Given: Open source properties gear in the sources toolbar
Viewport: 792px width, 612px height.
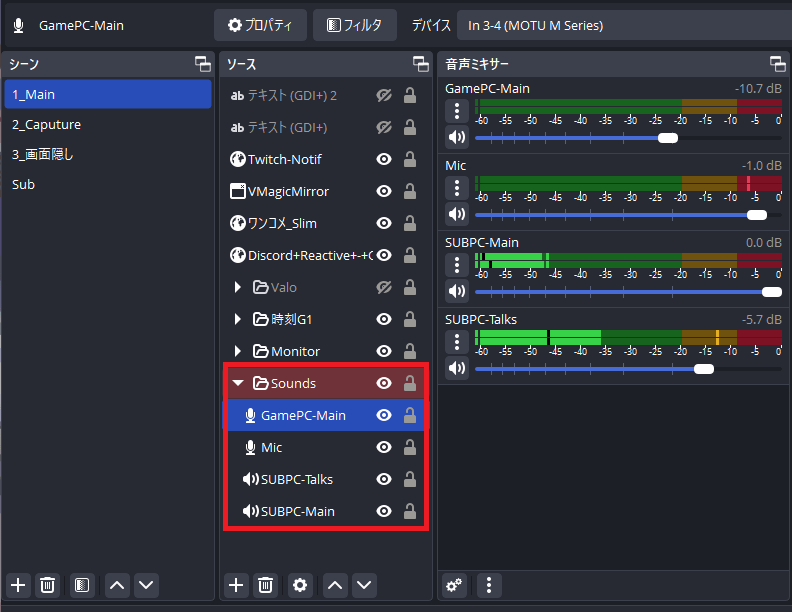Looking at the screenshot, I should (300, 585).
